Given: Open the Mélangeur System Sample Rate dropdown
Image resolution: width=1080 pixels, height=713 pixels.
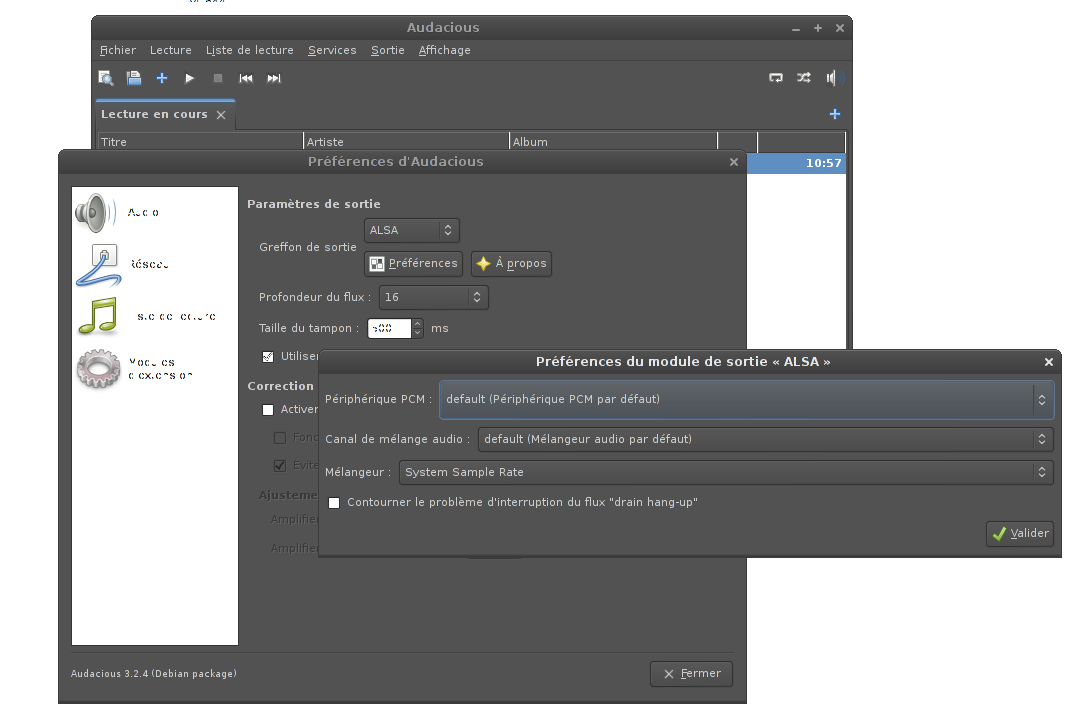Looking at the screenshot, I should tap(726, 472).
